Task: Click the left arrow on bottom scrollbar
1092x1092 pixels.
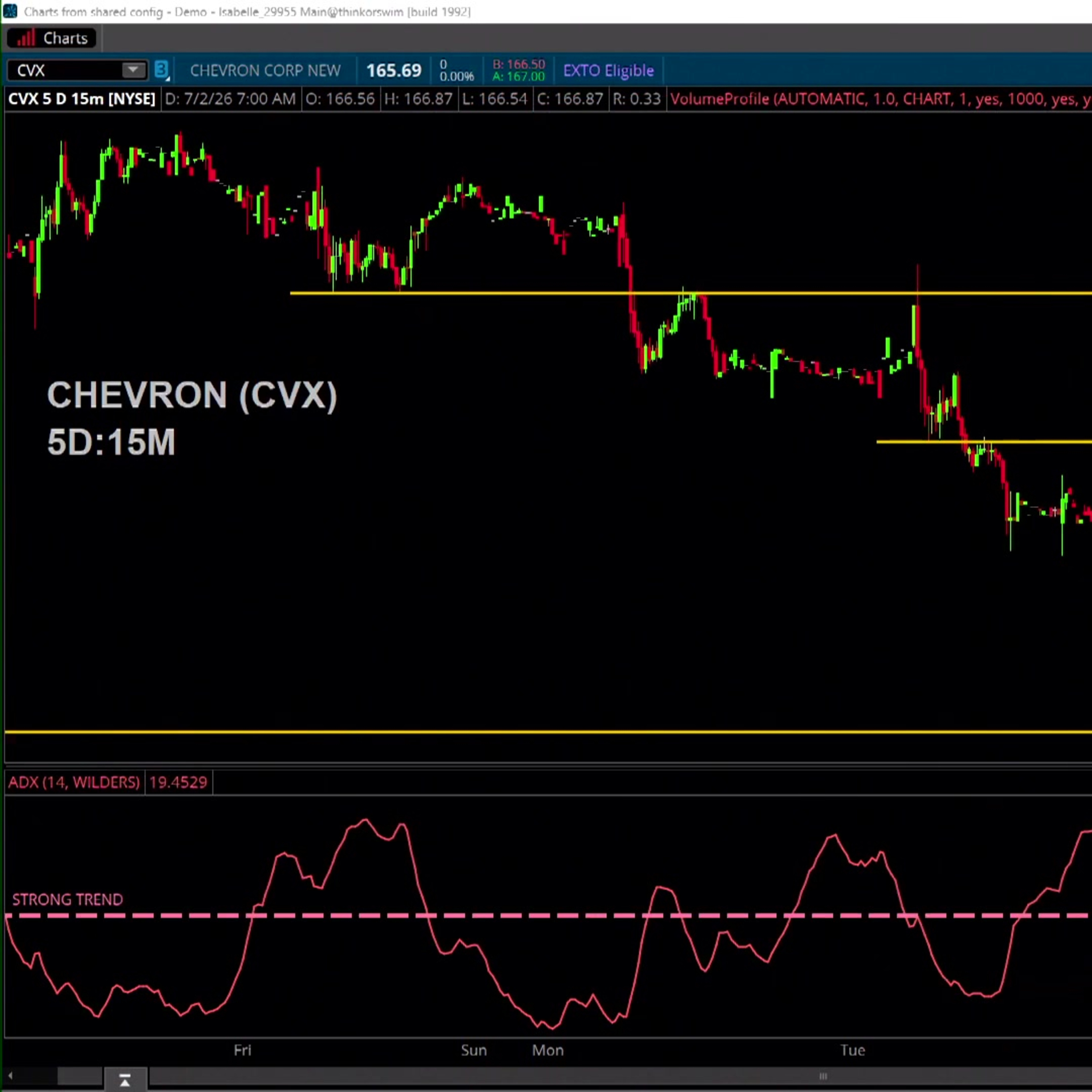Action: [x=10, y=1076]
